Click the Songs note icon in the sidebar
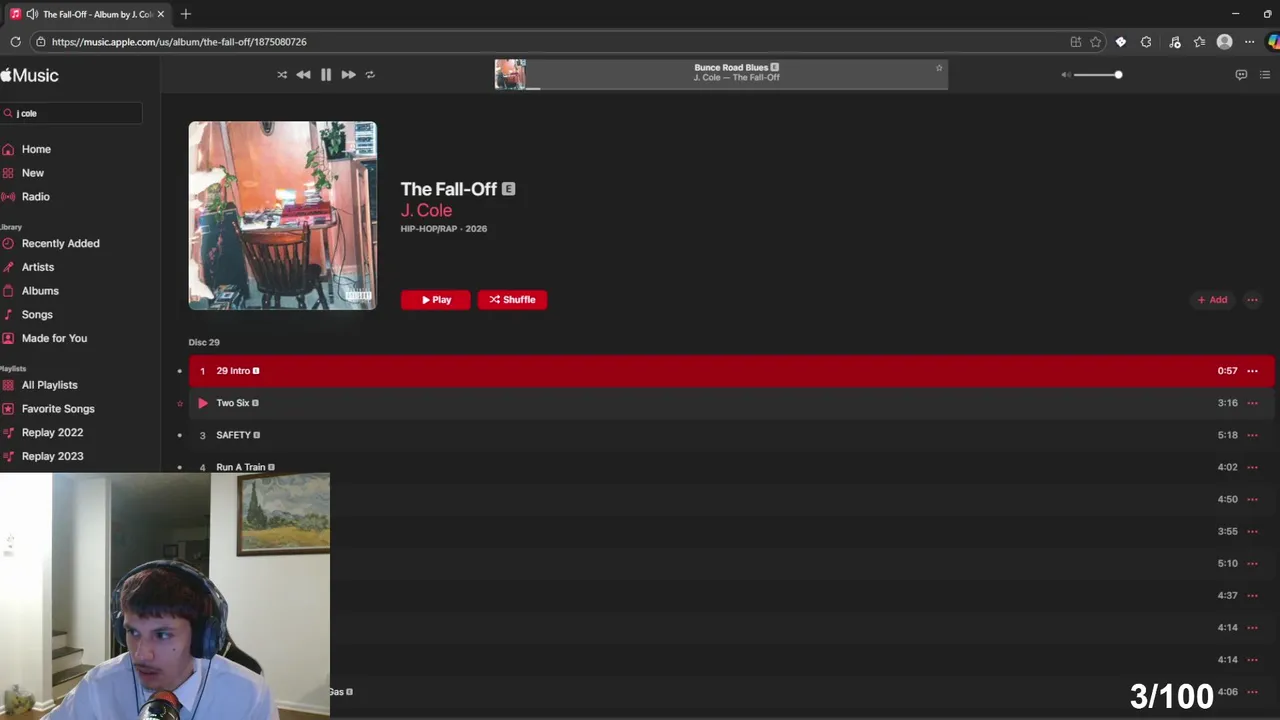 pos(8,315)
